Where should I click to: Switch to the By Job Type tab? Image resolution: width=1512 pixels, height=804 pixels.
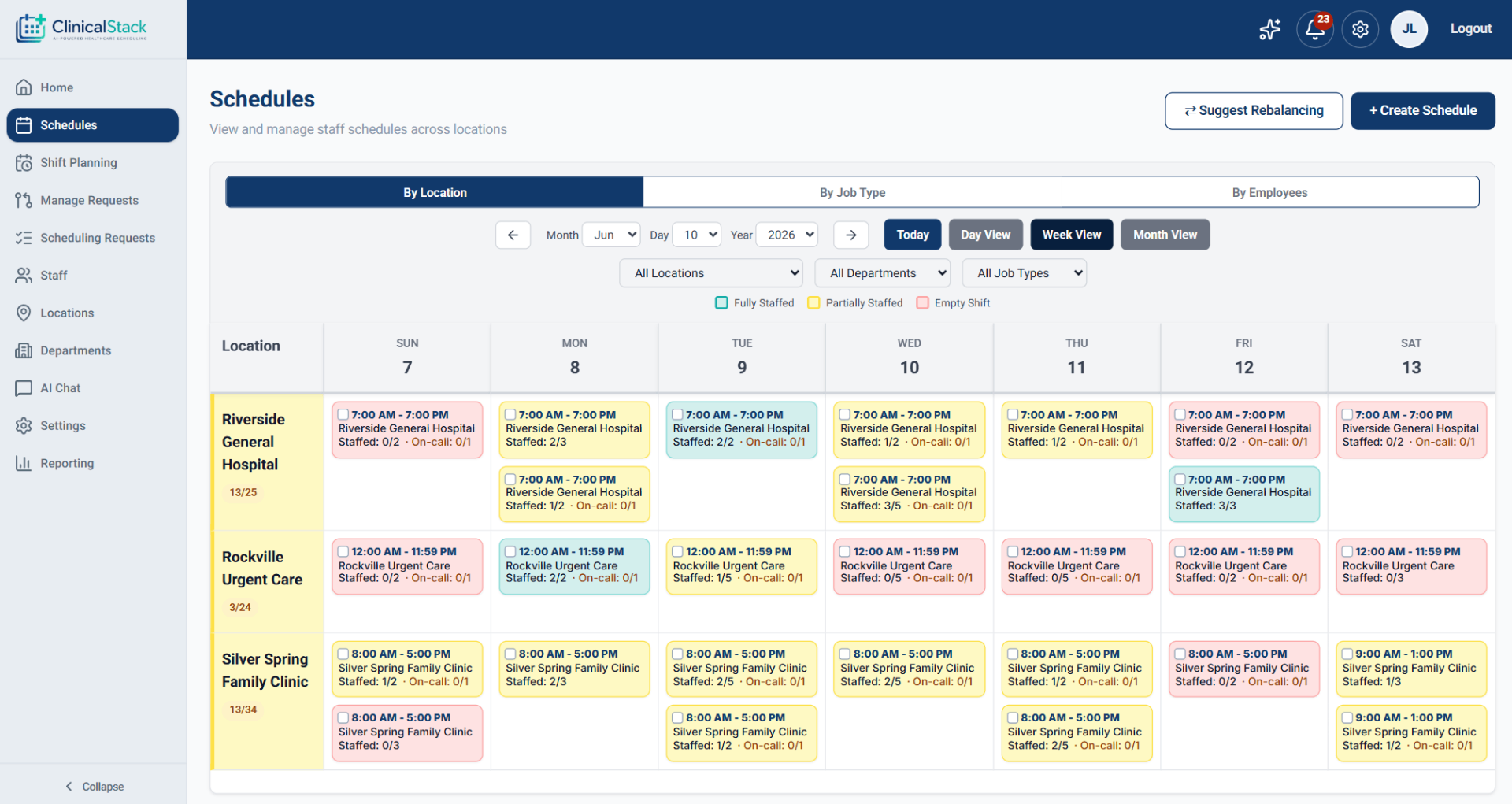tap(852, 192)
